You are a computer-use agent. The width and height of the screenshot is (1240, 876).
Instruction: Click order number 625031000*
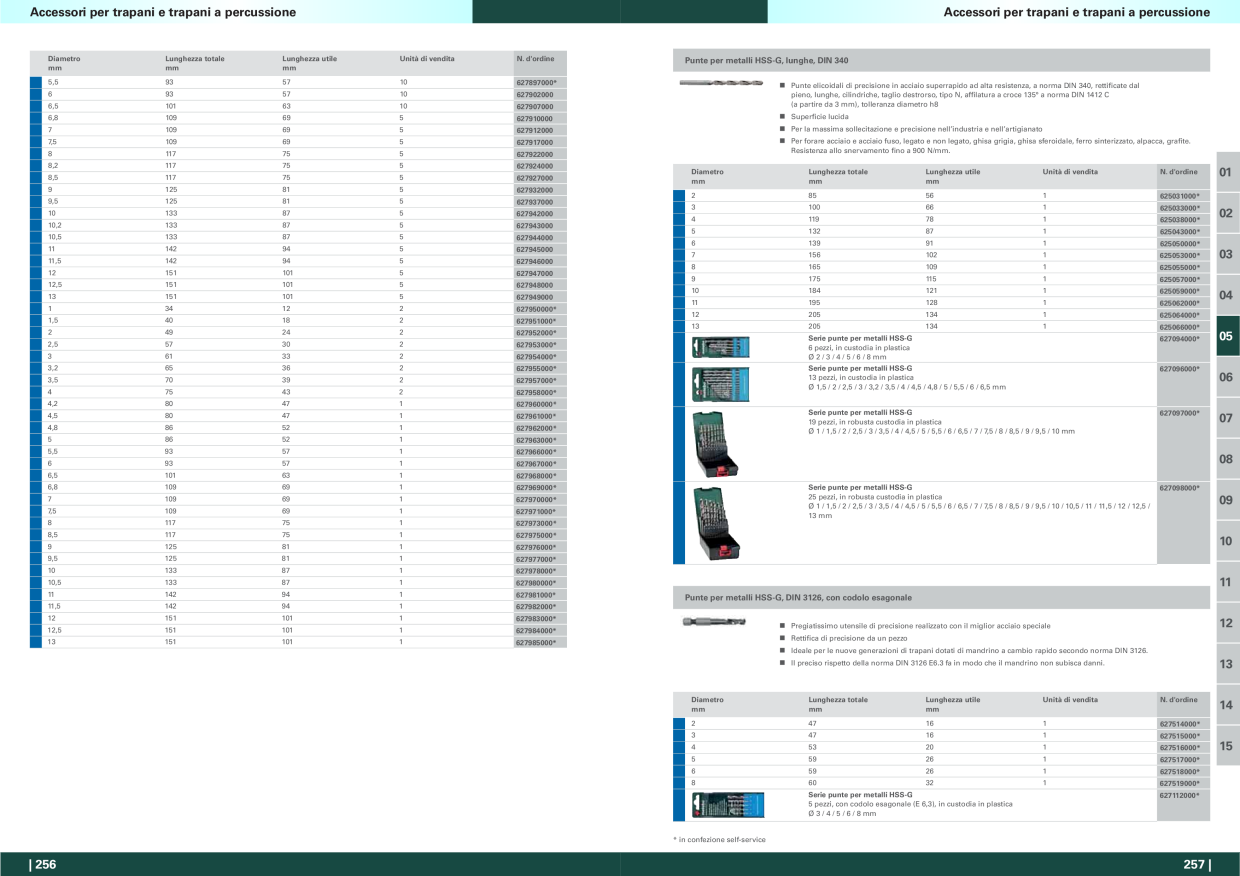[x=1179, y=196]
